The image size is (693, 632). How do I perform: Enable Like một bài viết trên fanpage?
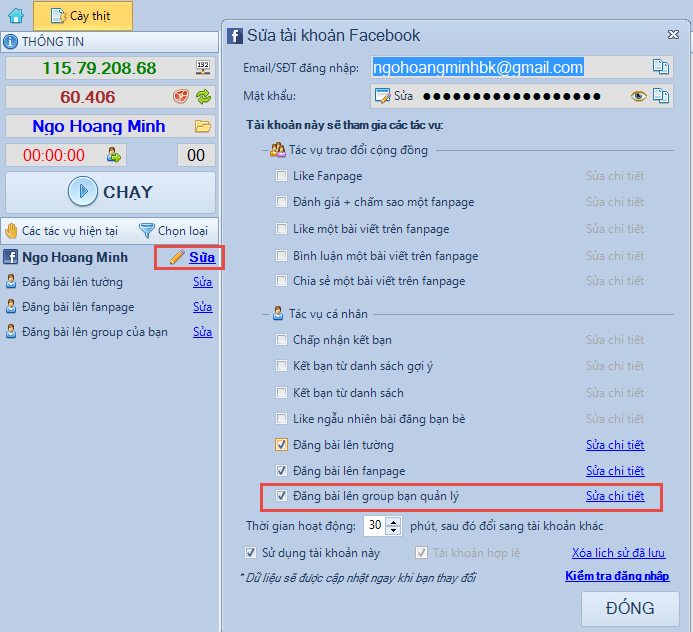[281, 229]
